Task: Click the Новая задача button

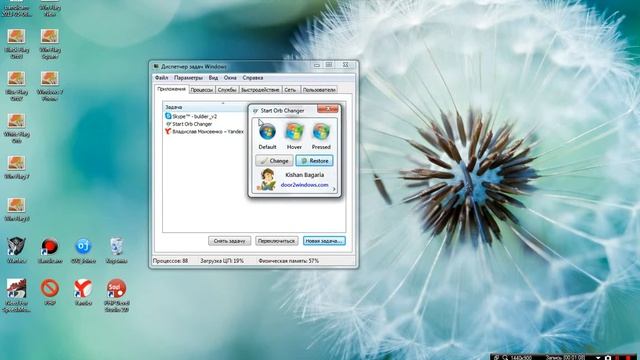Action: click(324, 241)
